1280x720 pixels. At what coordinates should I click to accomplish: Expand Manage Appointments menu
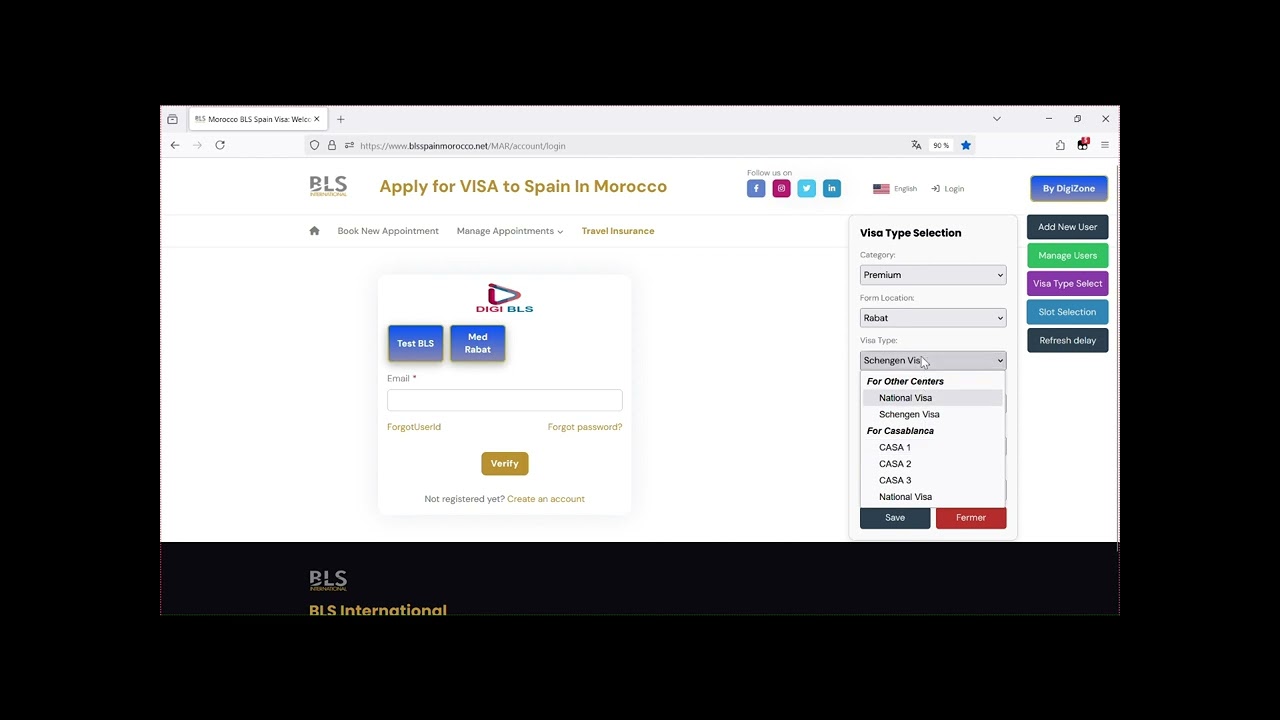pyautogui.click(x=509, y=231)
